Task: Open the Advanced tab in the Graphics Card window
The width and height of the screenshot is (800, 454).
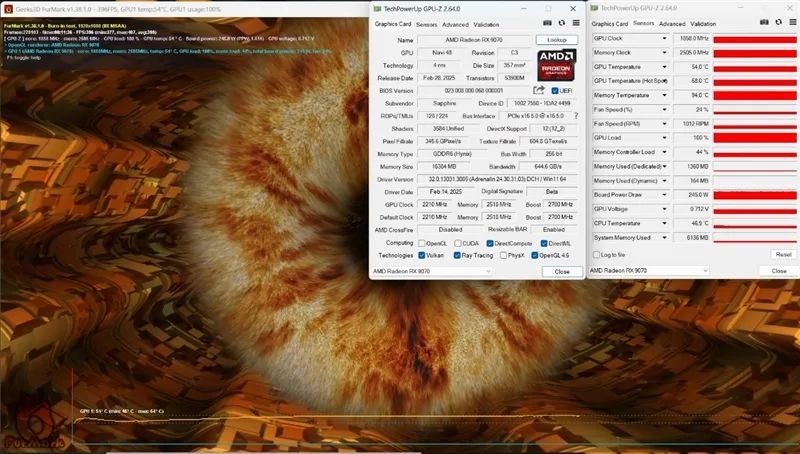Action: tap(455, 24)
